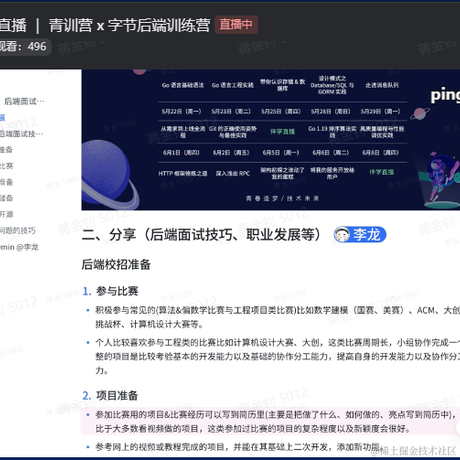Click banner date 5月22日（周一）
460x460 pixels.
tap(182, 111)
